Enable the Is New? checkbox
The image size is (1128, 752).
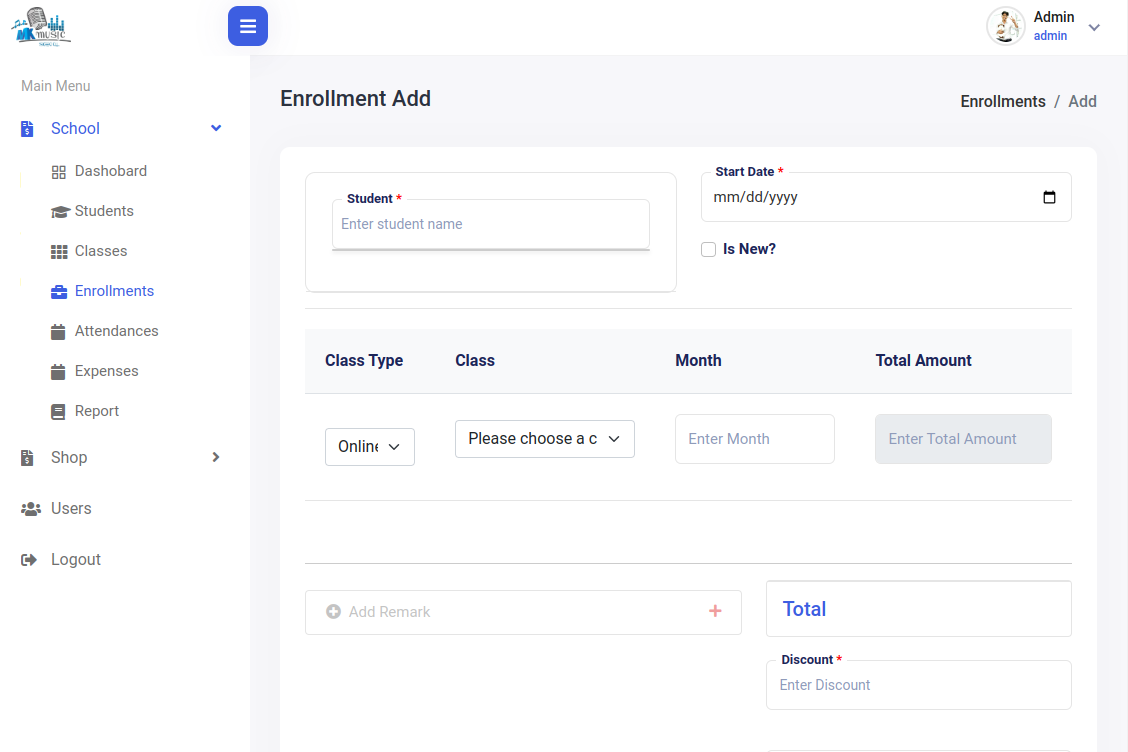[709, 249]
